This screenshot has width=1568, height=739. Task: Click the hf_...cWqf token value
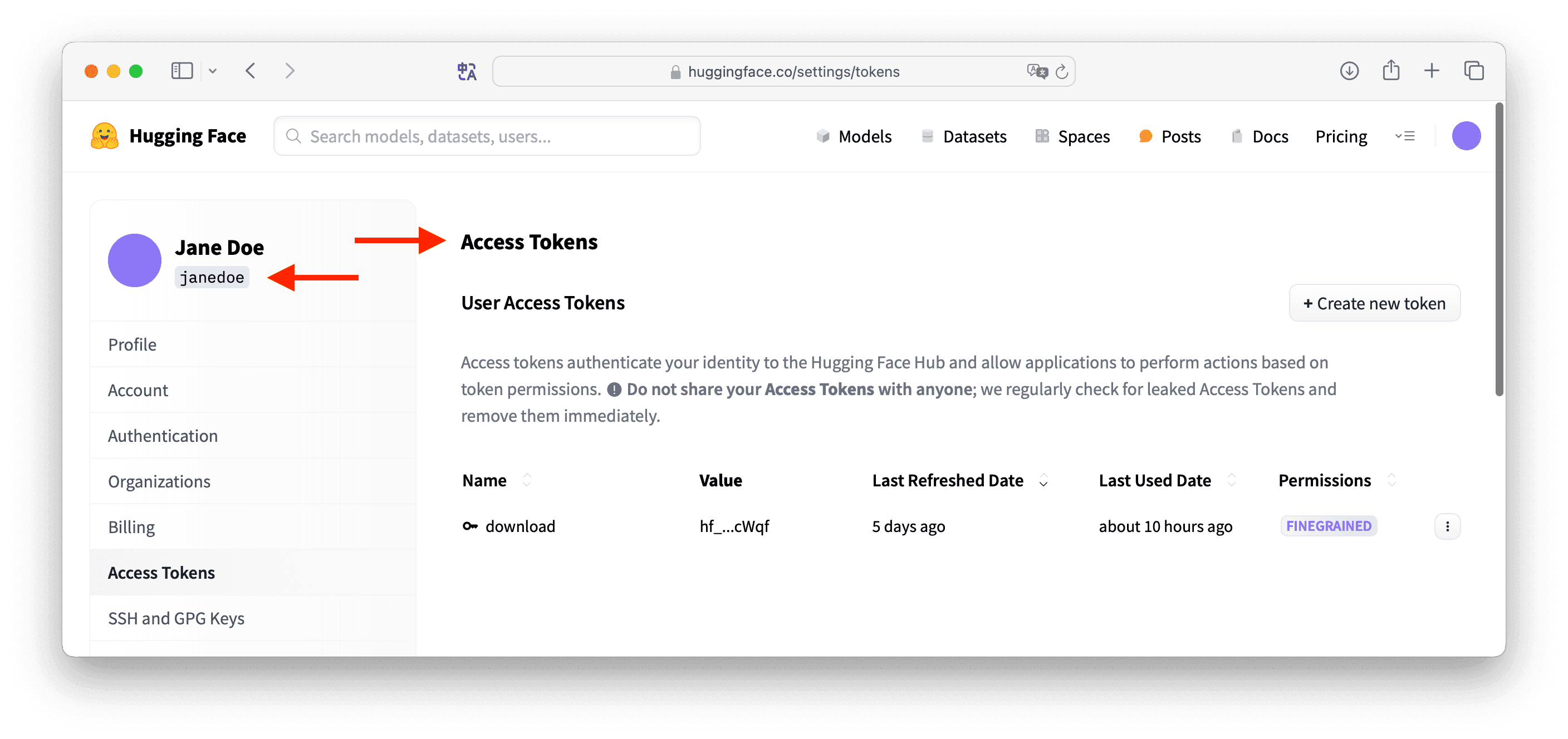(x=734, y=526)
